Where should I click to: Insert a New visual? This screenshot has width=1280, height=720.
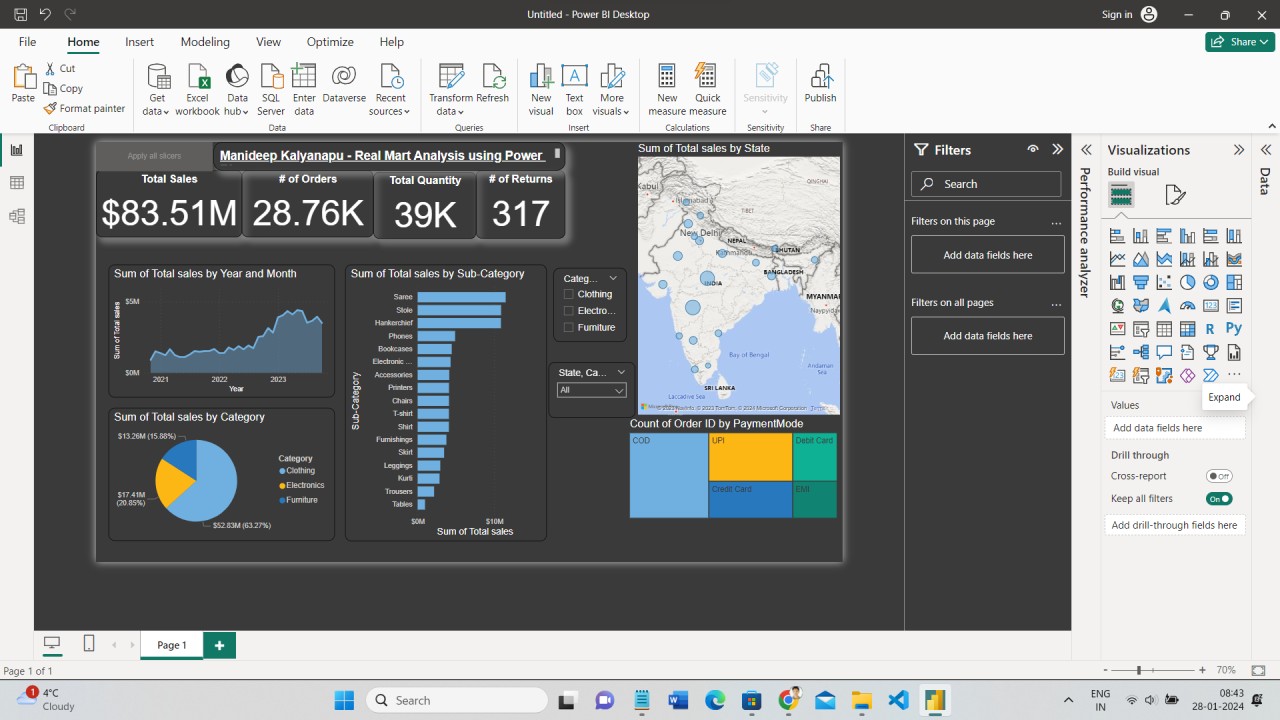click(x=541, y=90)
